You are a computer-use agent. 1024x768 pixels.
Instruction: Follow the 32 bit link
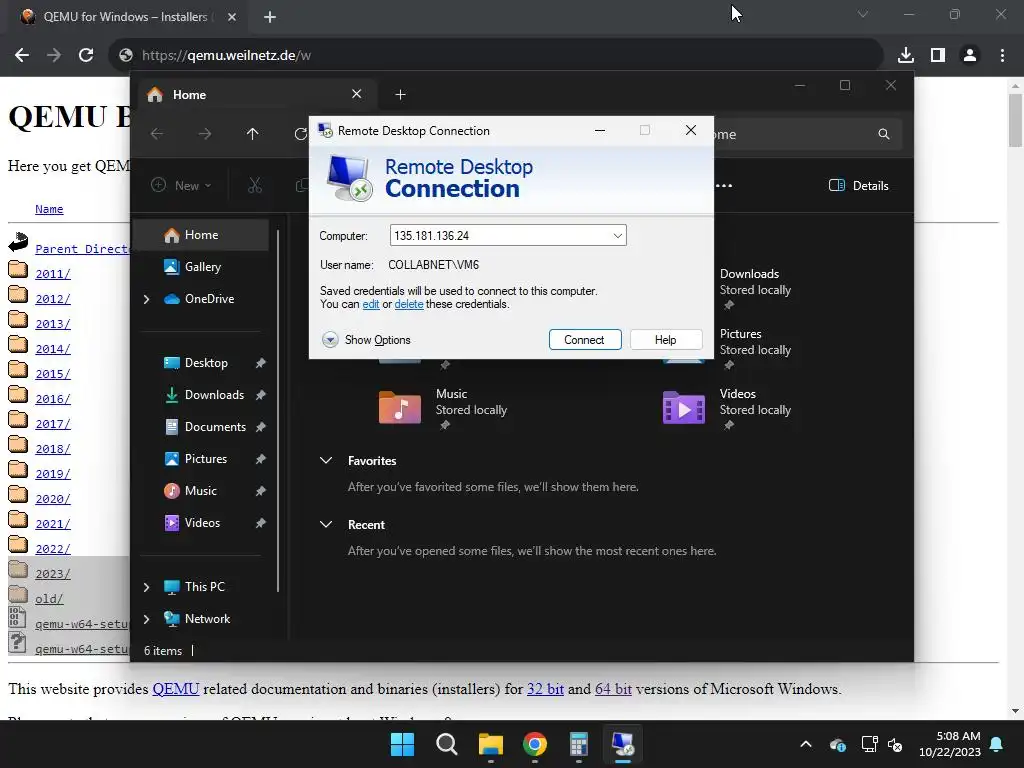[545, 689]
